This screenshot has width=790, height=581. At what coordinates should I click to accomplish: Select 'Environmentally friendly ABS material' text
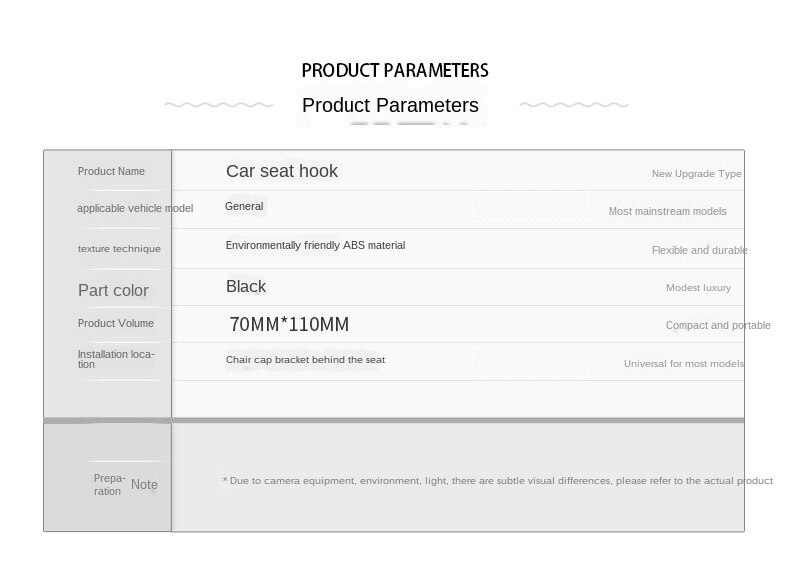pyautogui.click(x=315, y=245)
